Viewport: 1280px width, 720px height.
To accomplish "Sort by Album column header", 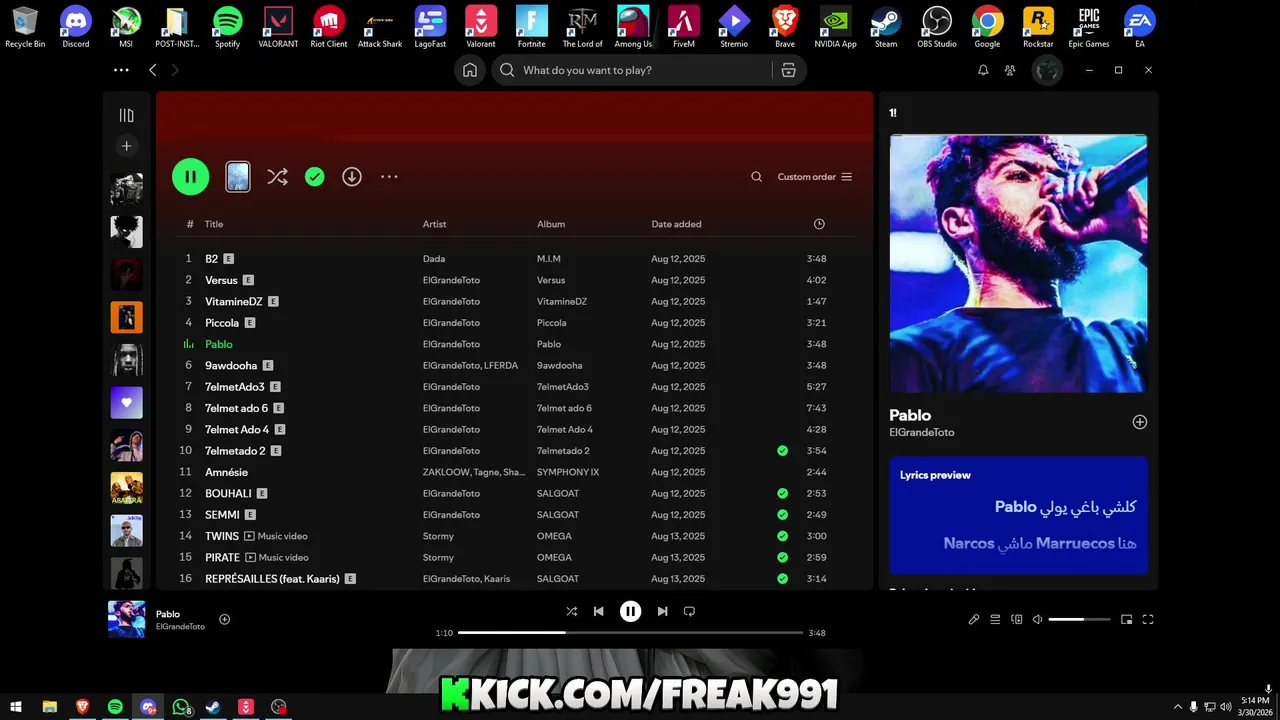I will pyautogui.click(x=551, y=224).
